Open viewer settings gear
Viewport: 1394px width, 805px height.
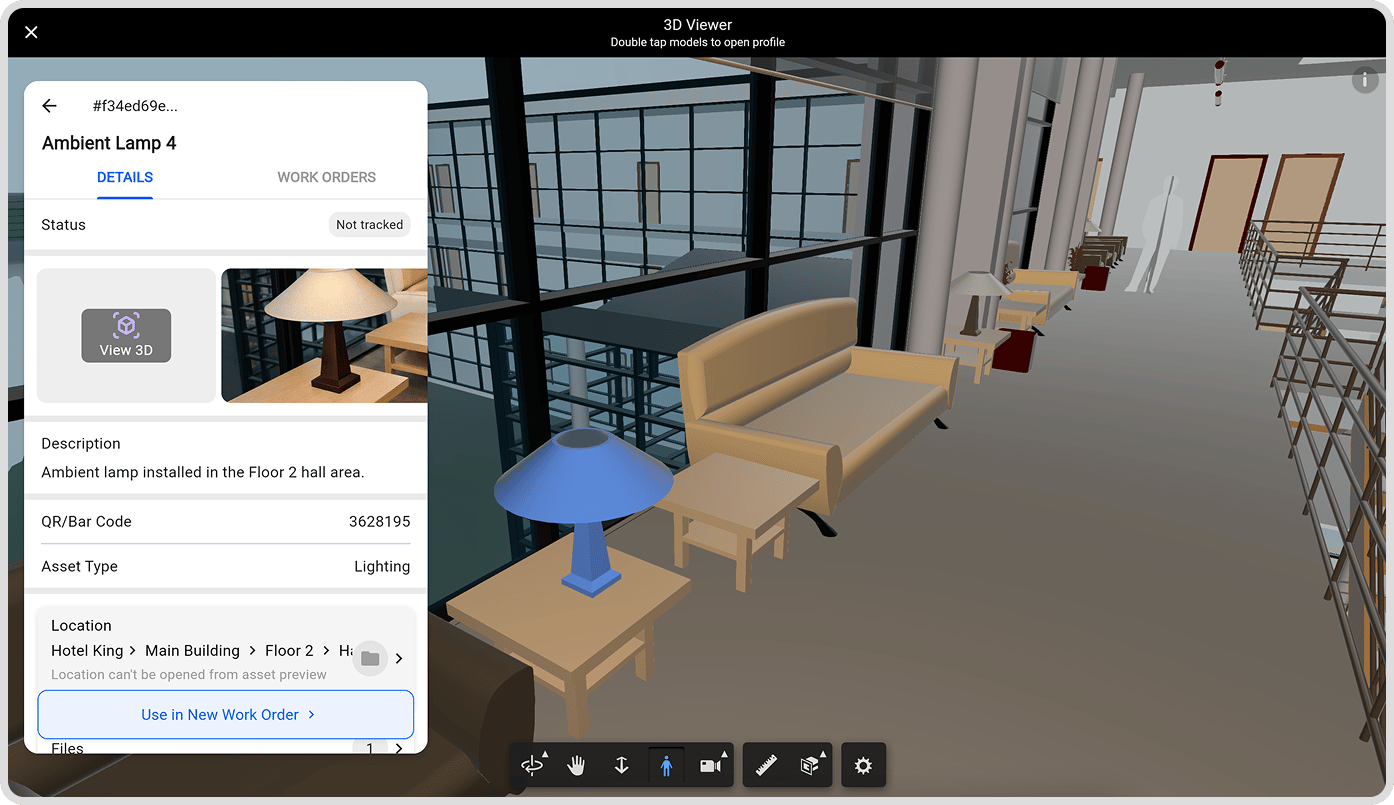(x=864, y=766)
